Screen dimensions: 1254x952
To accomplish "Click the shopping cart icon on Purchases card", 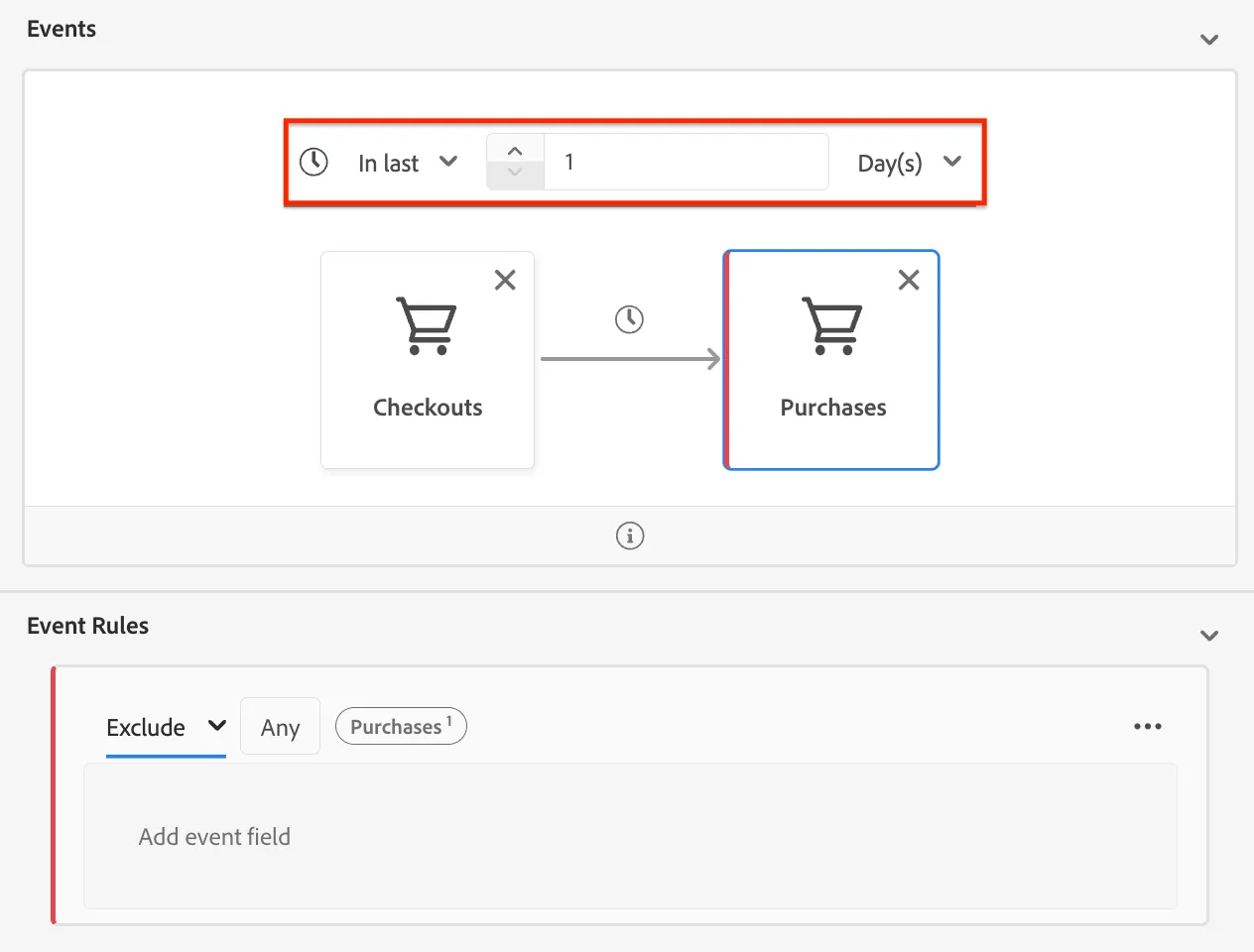I will click(x=832, y=325).
